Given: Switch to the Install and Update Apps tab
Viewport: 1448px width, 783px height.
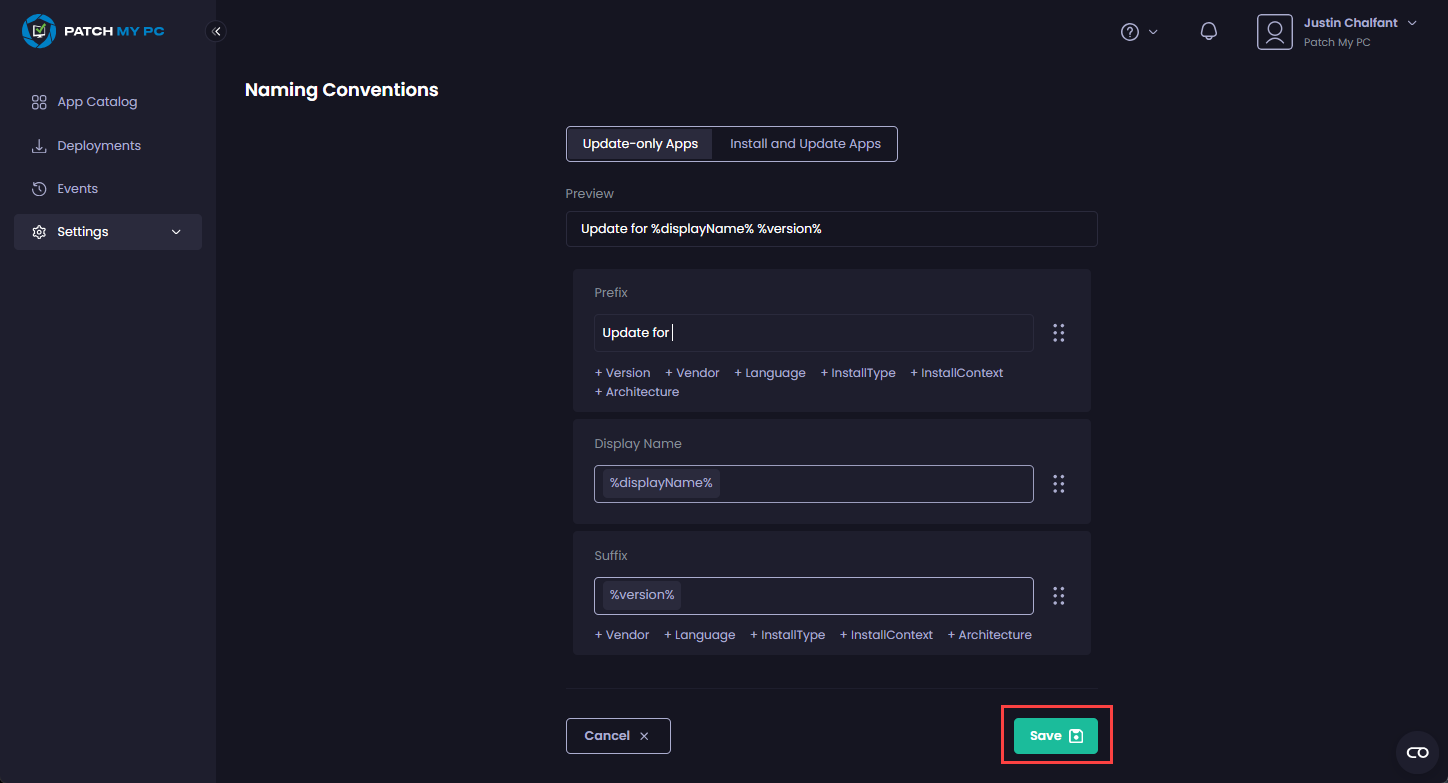Looking at the screenshot, I should (x=804, y=143).
